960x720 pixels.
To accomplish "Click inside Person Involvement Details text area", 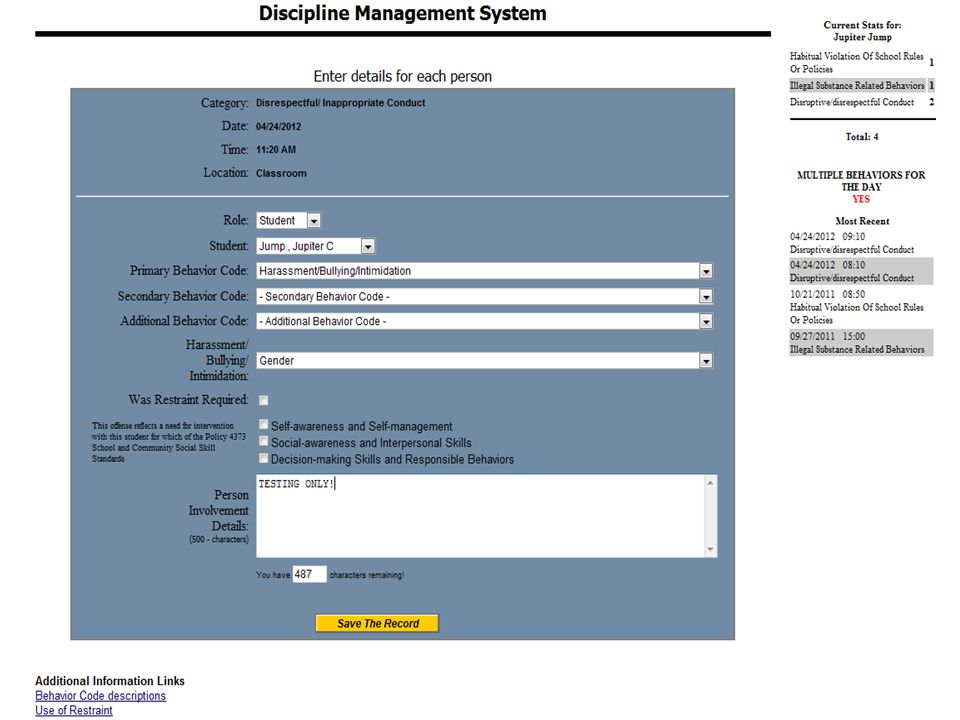I will coord(480,516).
